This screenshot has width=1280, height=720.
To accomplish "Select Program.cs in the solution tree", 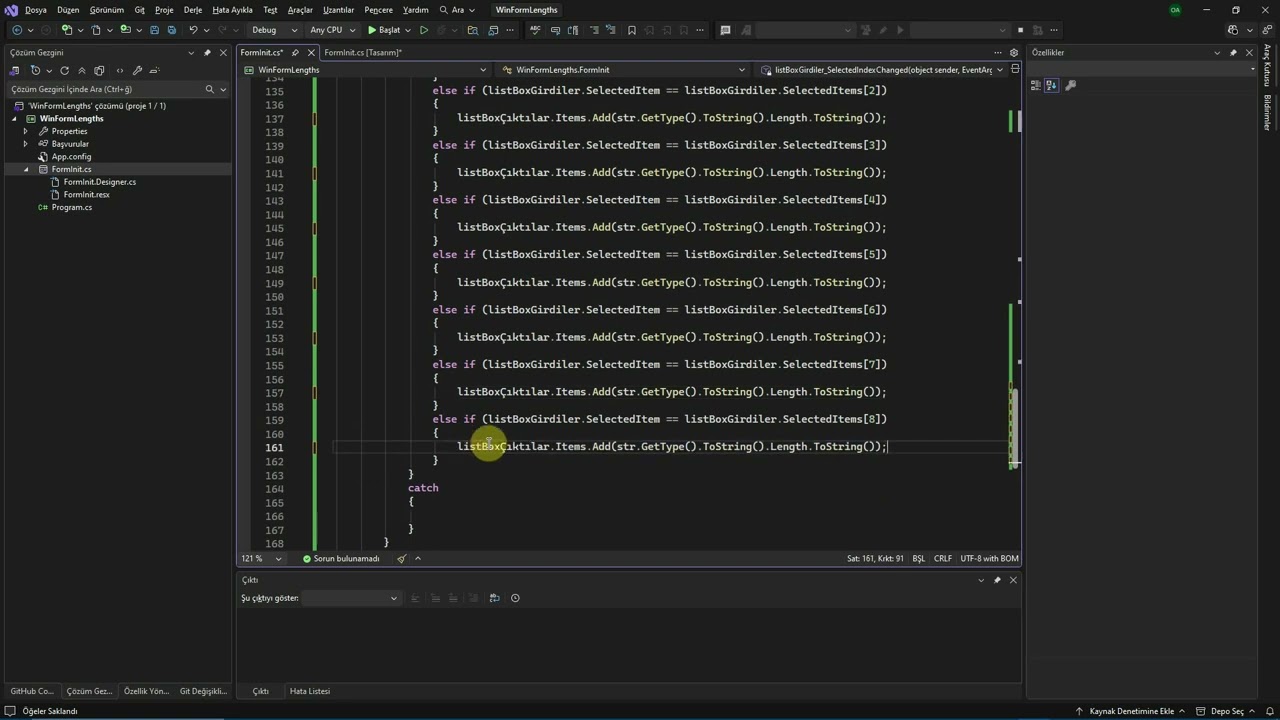I will coord(72,207).
